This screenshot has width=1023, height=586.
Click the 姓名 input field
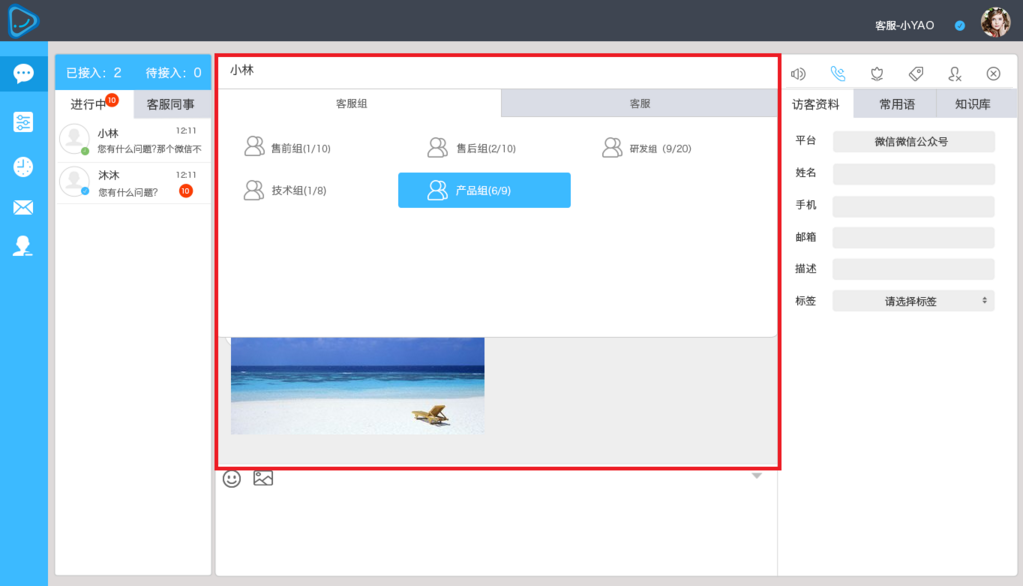click(913, 174)
